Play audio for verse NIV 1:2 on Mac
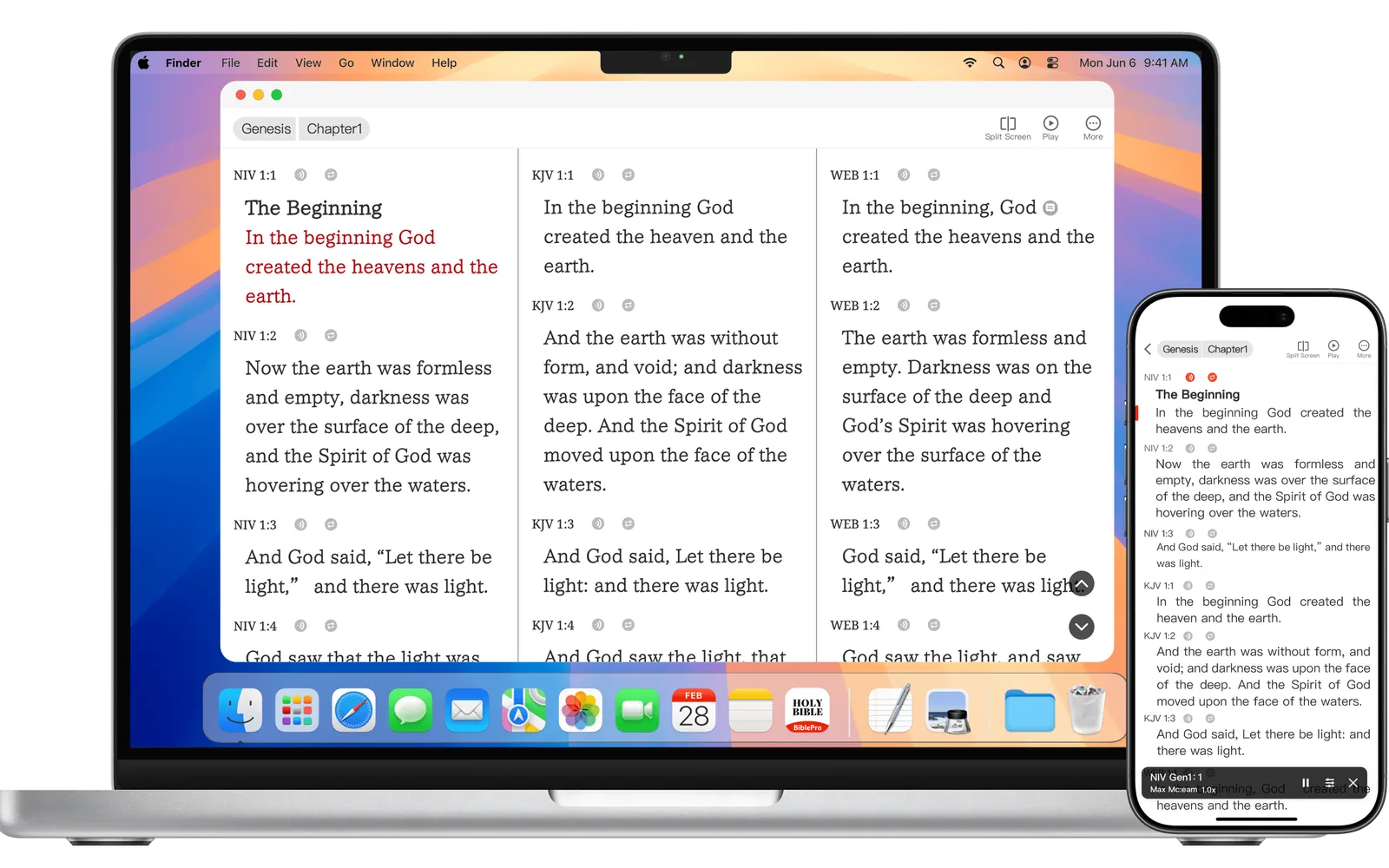The width and height of the screenshot is (1389, 868). tap(300, 335)
